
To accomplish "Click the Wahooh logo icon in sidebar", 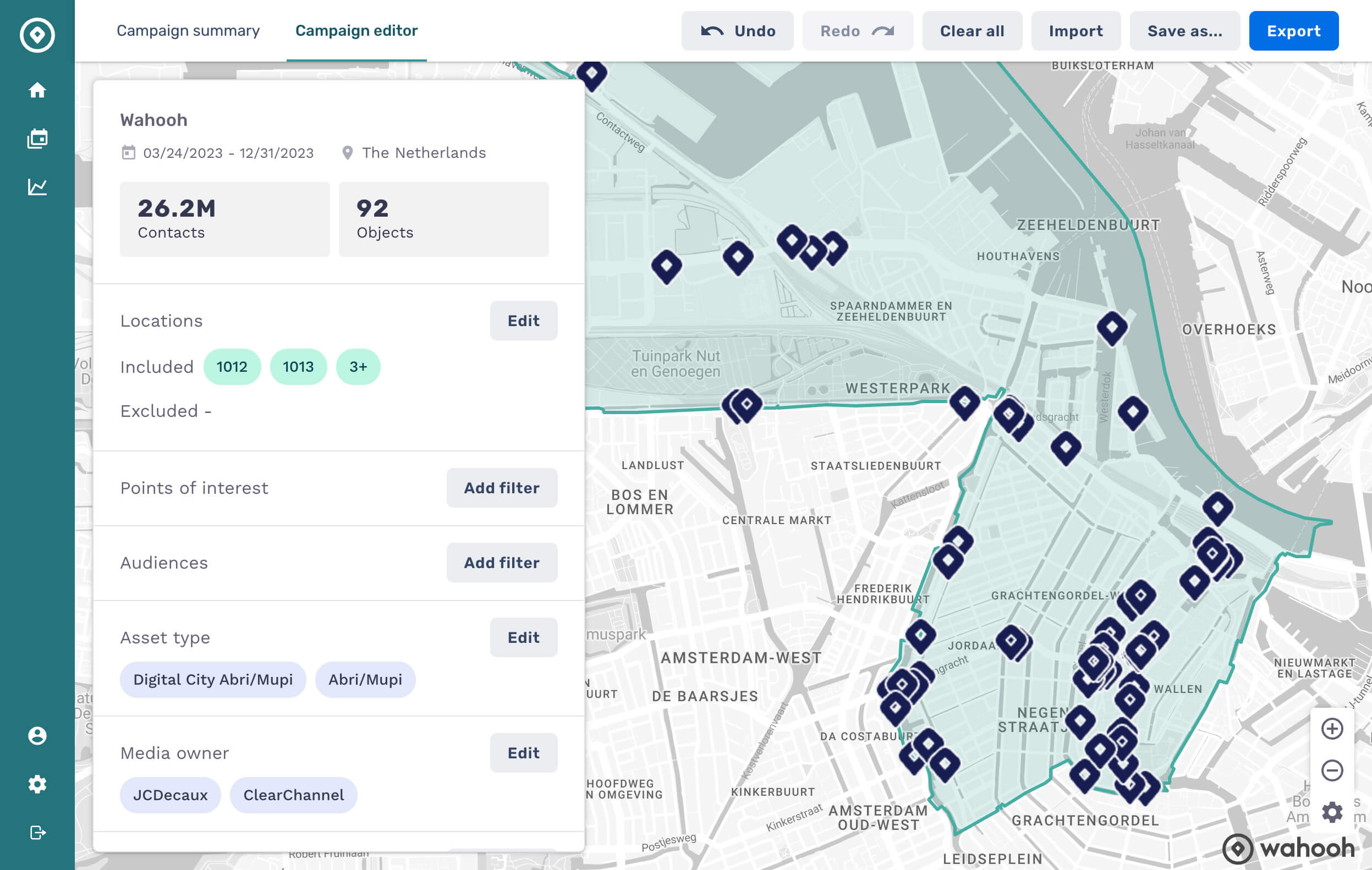I will coord(37,35).
